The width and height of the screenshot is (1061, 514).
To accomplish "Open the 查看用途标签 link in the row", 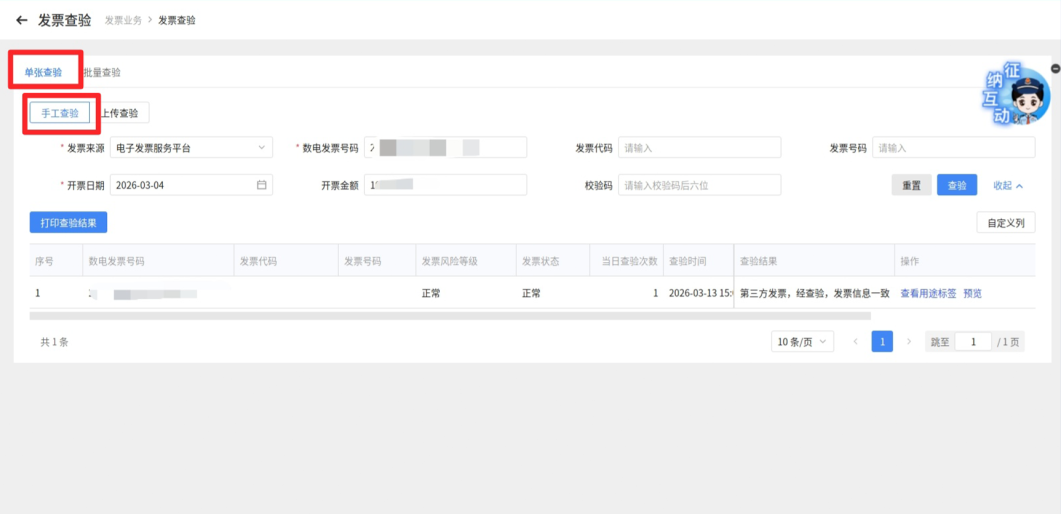I will [928, 294].
